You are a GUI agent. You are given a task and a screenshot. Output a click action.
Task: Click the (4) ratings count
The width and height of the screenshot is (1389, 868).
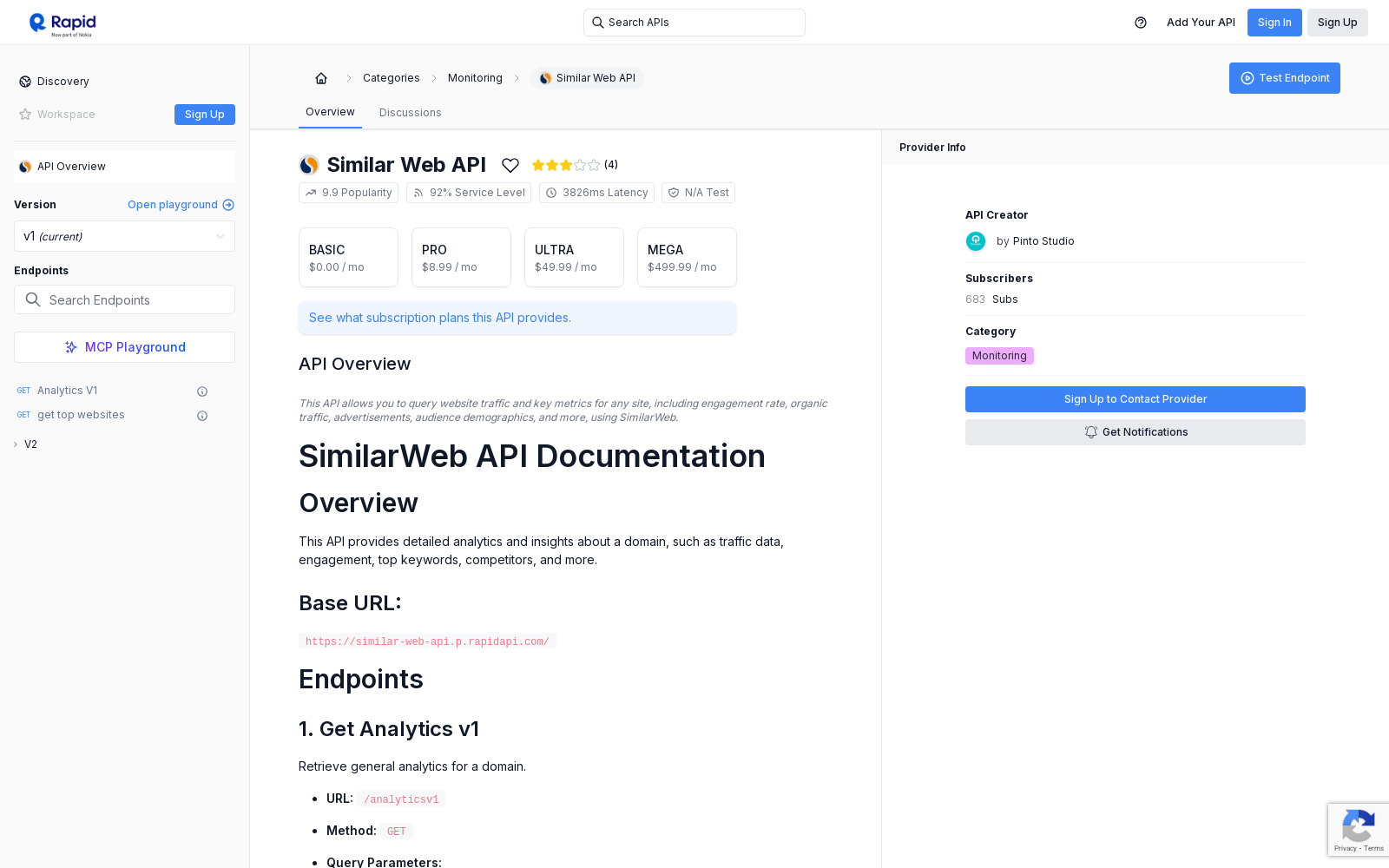point(611,165)
